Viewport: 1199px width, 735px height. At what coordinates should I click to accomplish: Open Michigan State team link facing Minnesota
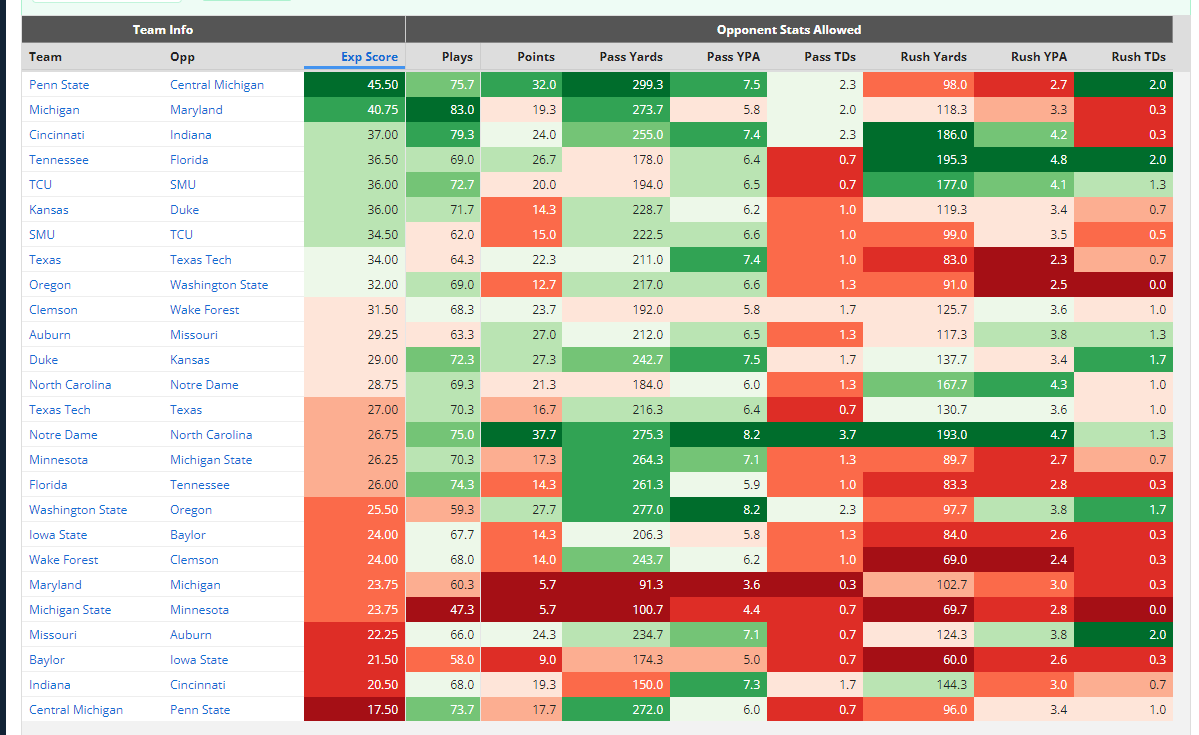(70, 610)
